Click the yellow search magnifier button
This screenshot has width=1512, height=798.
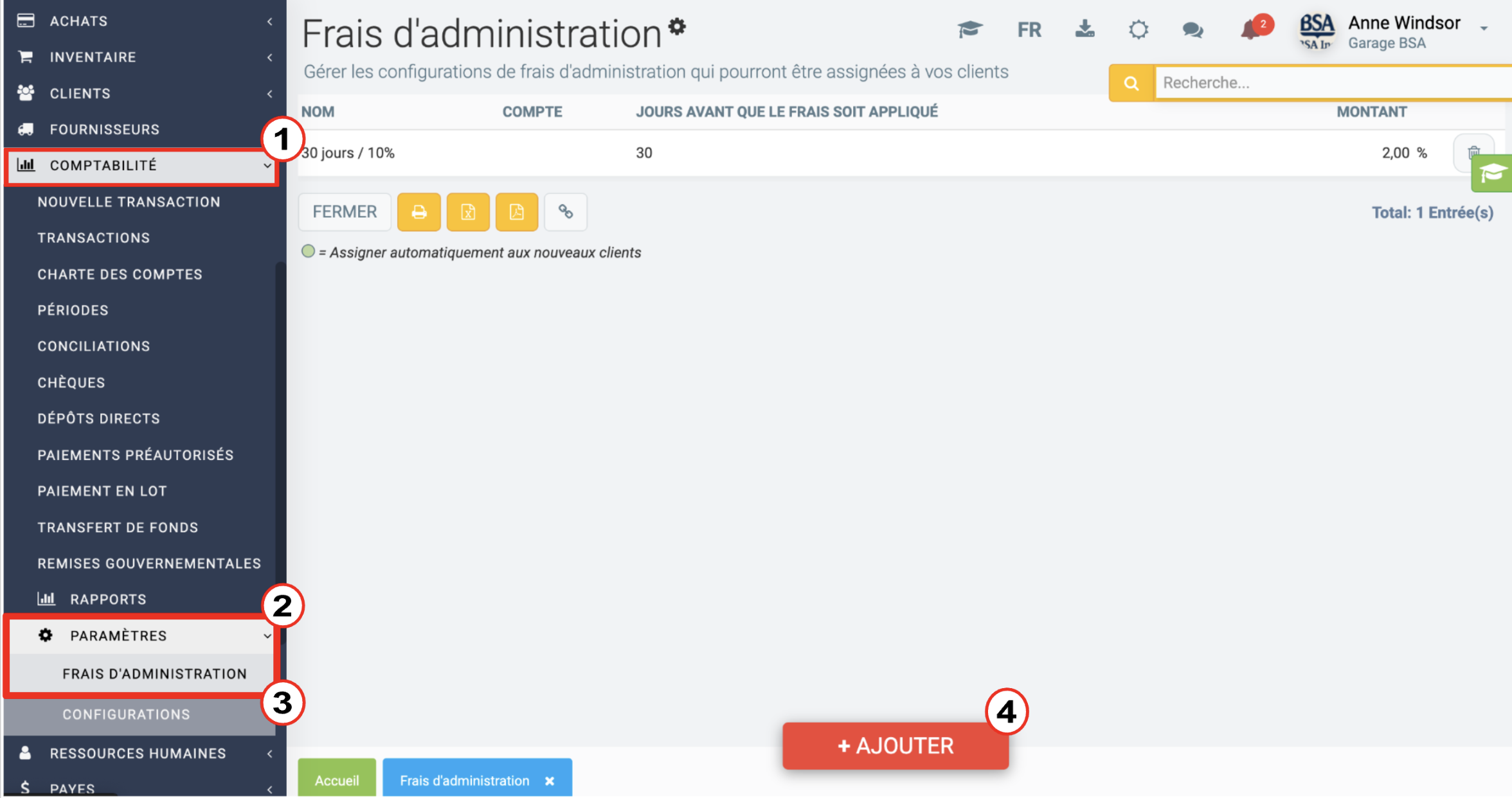1131,83
